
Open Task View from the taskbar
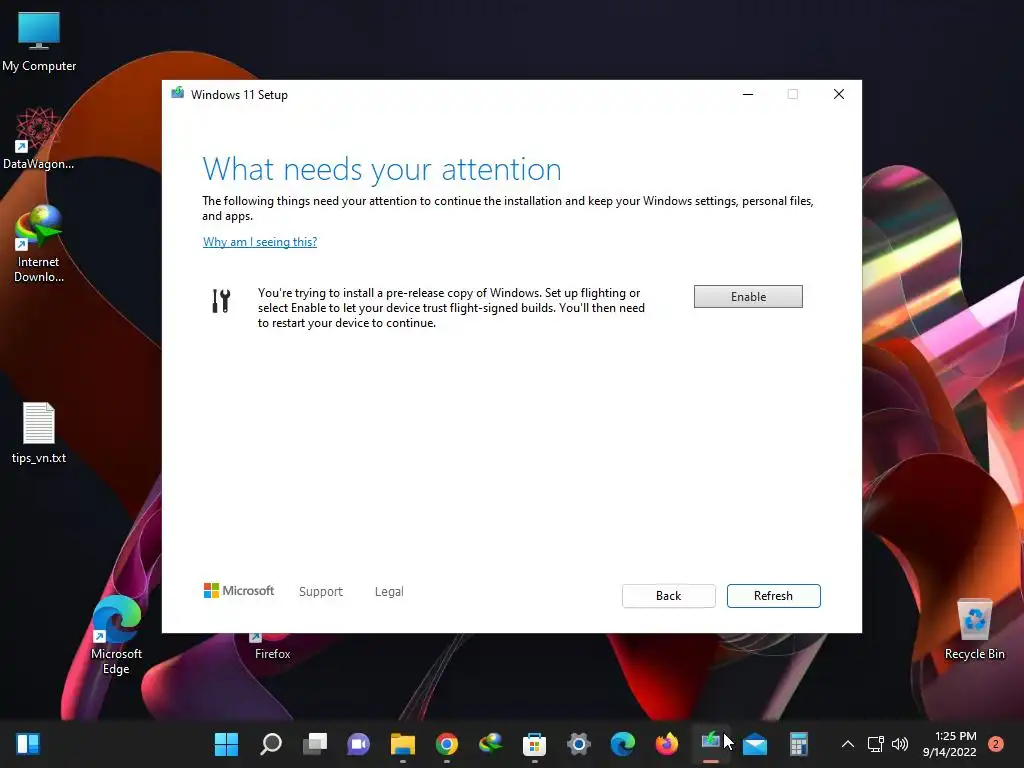pyautogui.click(x=315, y=744)
